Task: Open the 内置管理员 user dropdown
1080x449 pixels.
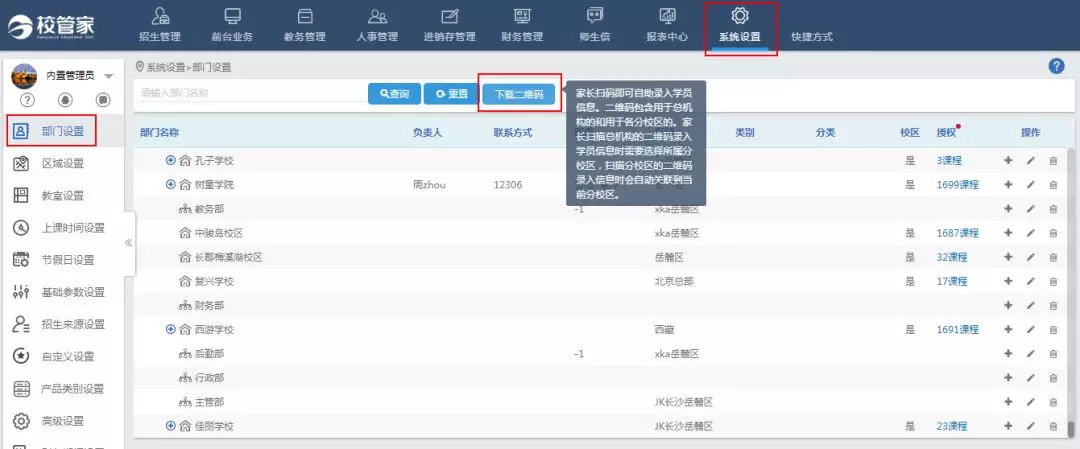Action: (x=108, y=76)
